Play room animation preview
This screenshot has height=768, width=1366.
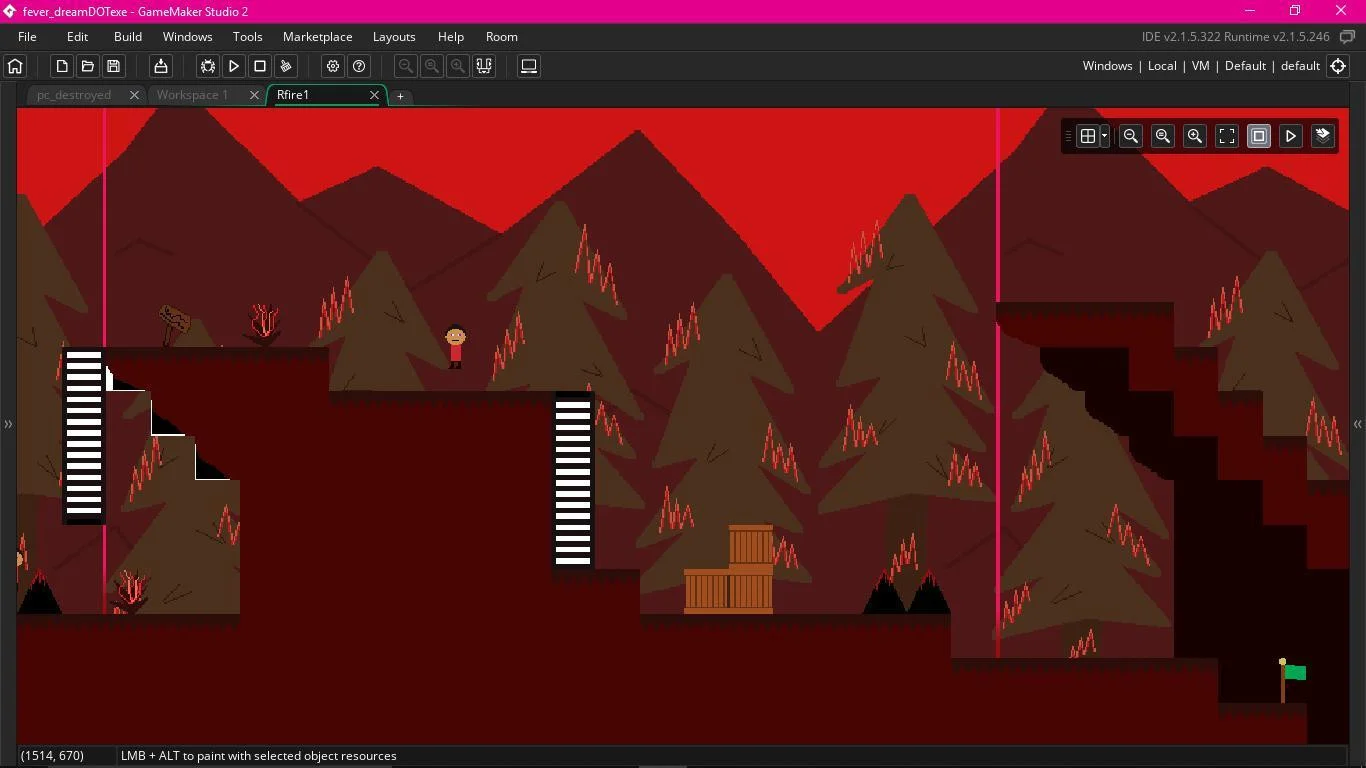[1291, 136]
